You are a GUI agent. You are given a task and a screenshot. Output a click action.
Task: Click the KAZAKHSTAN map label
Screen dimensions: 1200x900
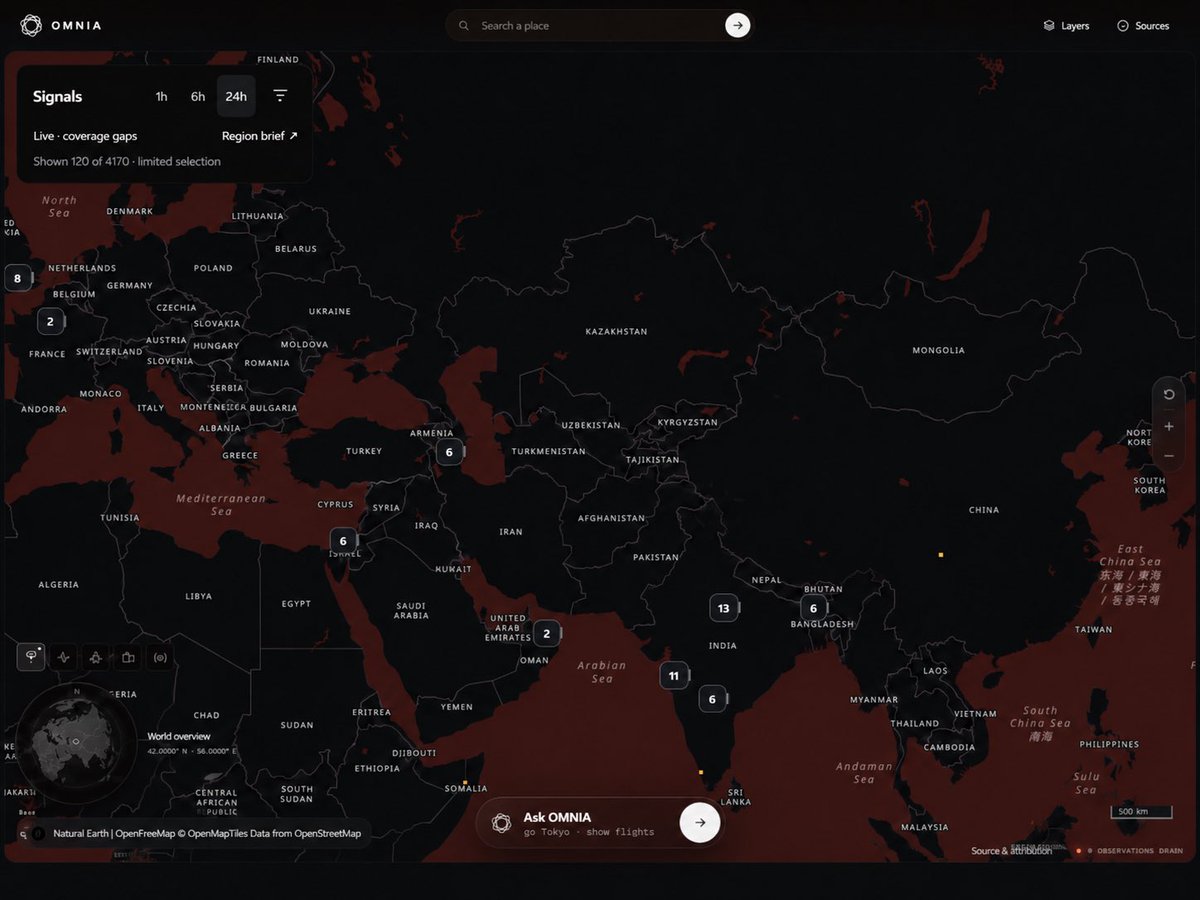point(616,332)
